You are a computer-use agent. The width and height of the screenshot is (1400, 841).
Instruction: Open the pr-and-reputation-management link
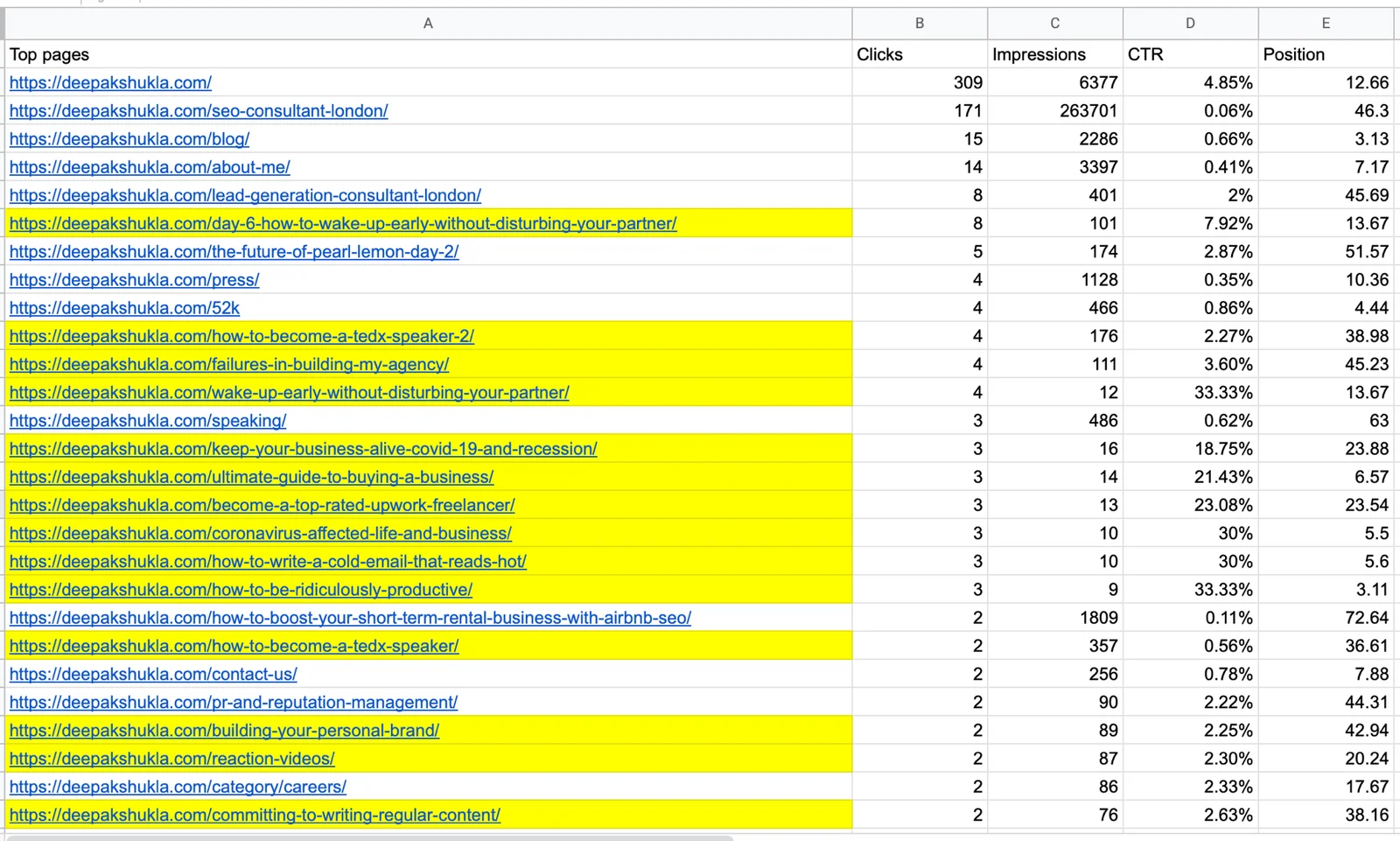tap(234, 702)
